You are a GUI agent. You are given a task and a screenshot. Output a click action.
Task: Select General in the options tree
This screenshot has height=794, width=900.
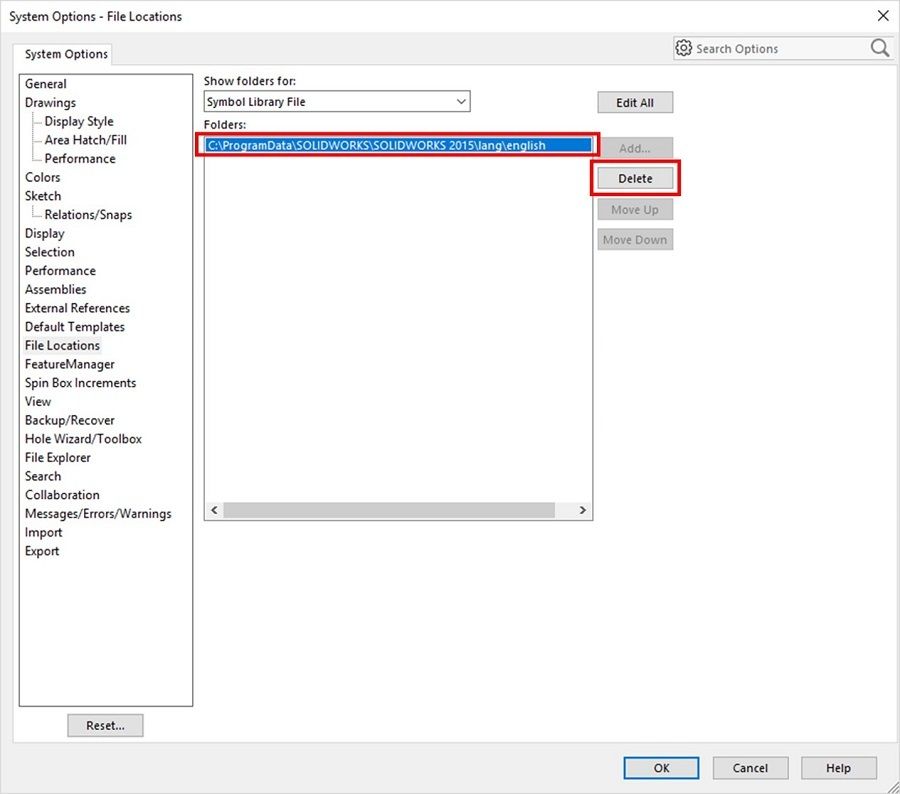pos(46,84)
